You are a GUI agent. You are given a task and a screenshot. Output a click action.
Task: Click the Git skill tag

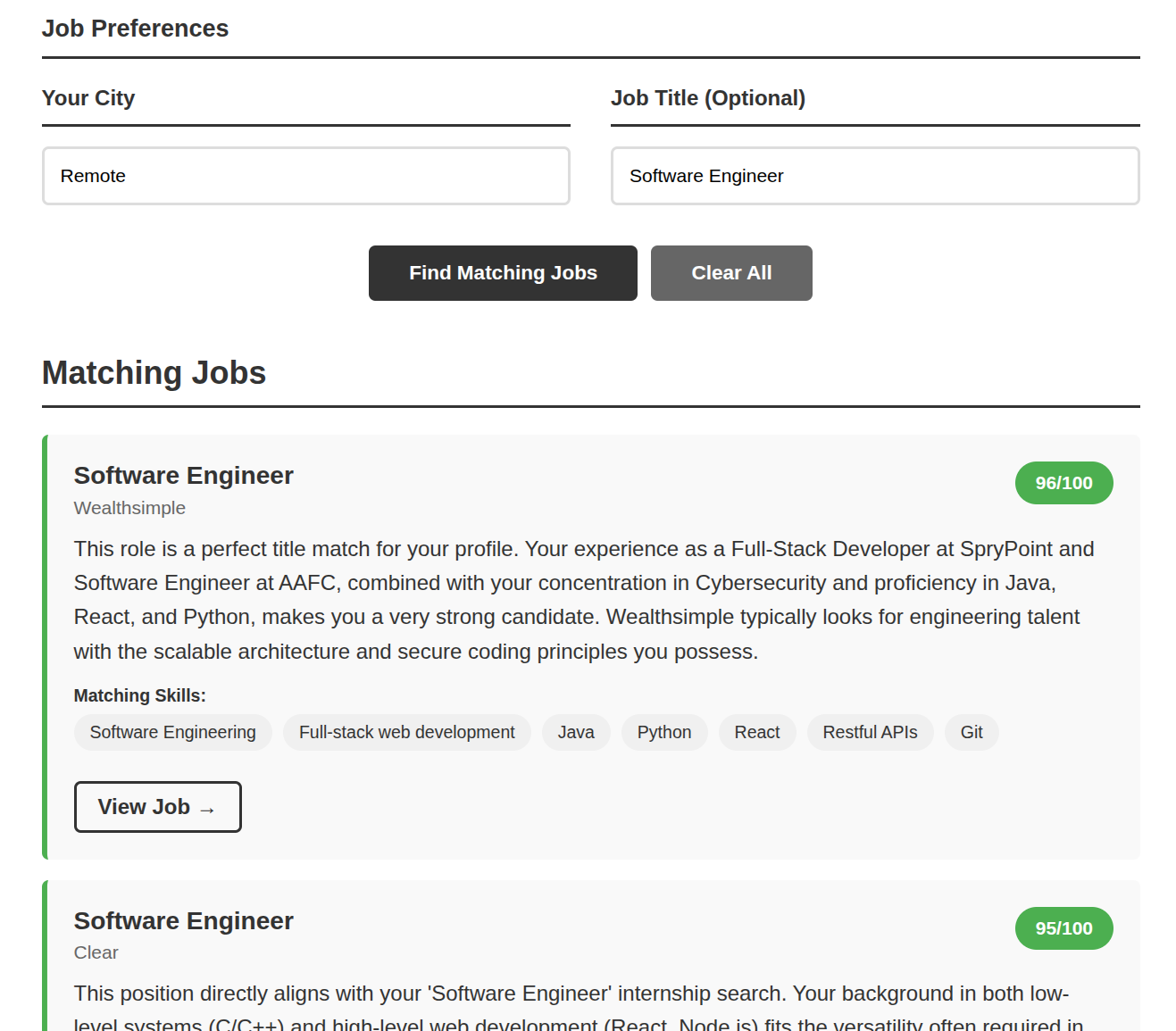tap(971, 732)
